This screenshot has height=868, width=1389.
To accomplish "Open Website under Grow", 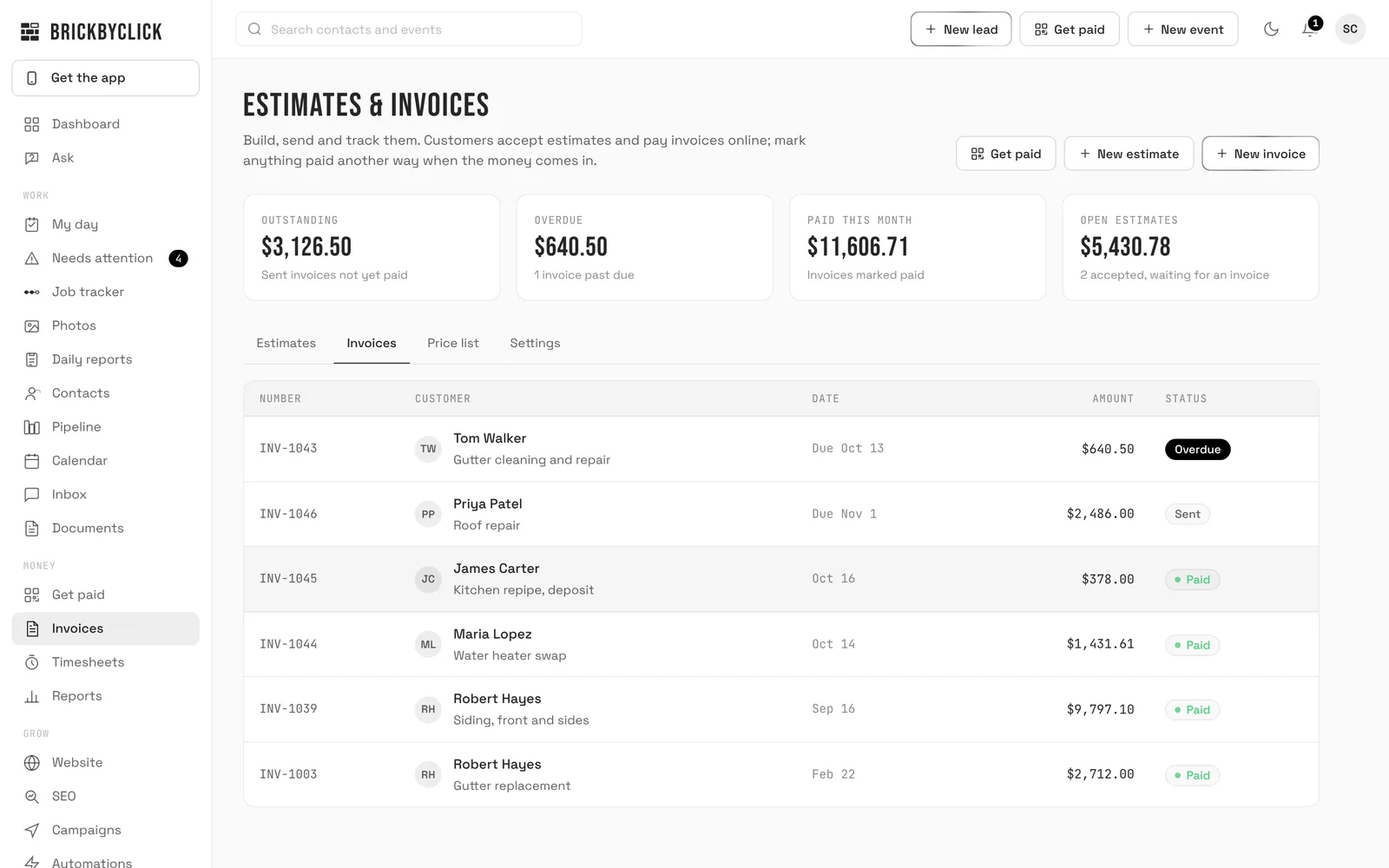I will tap(105, 763).
